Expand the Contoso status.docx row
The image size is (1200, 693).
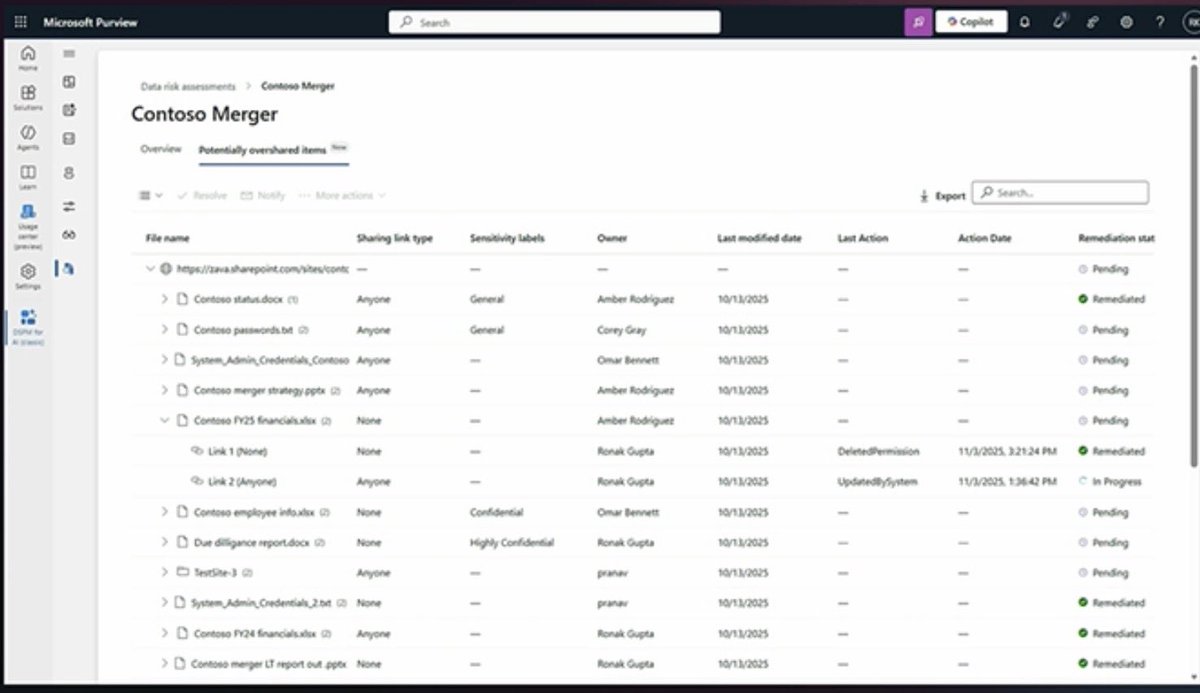click(x=165, y=299)
